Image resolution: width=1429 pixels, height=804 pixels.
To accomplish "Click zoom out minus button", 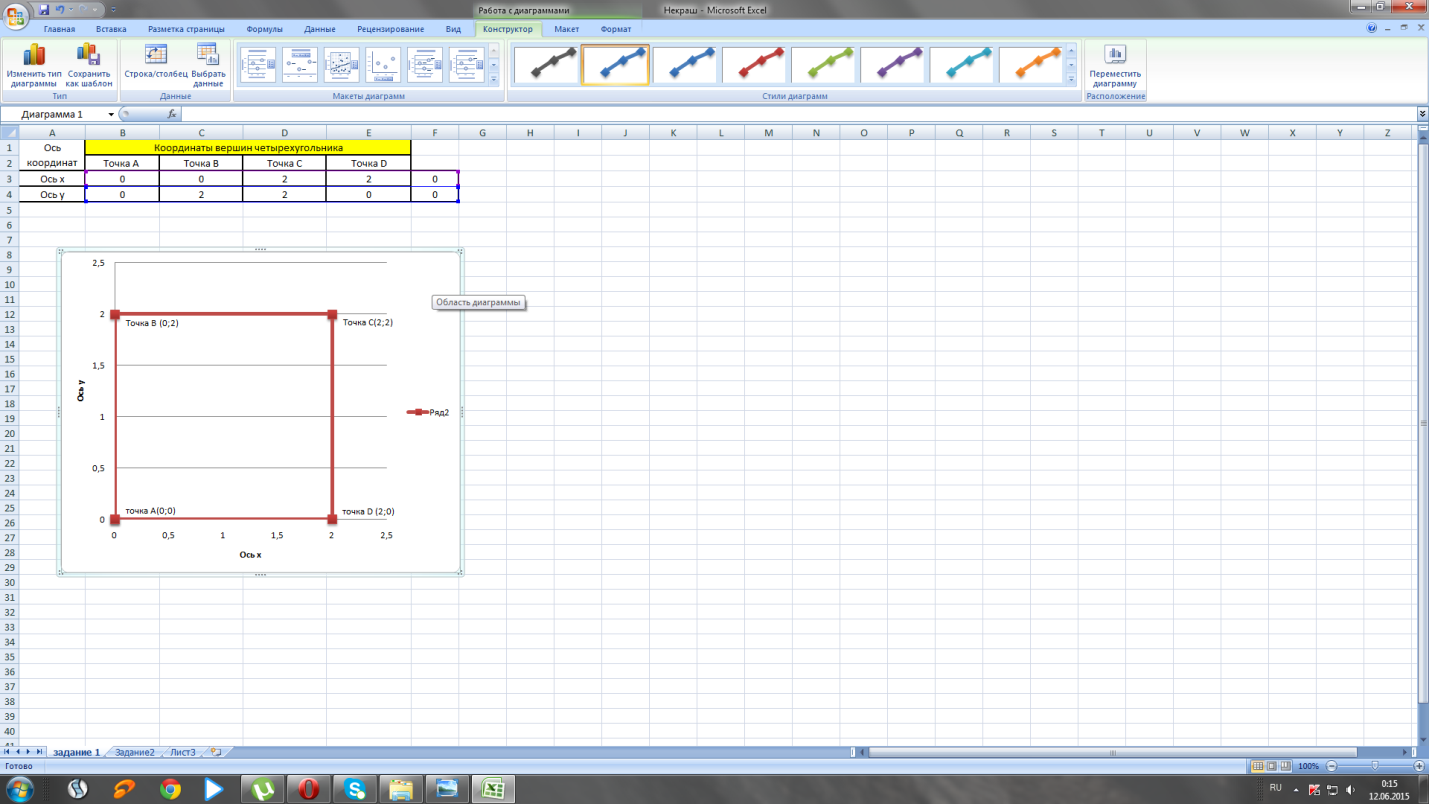I will (1331, 766).
